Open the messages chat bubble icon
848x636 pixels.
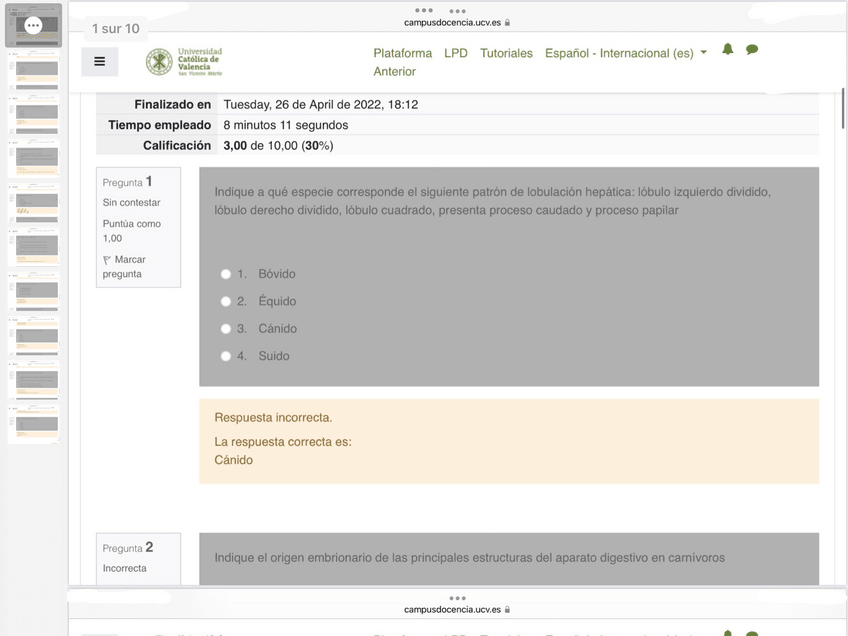pos(752,48)
